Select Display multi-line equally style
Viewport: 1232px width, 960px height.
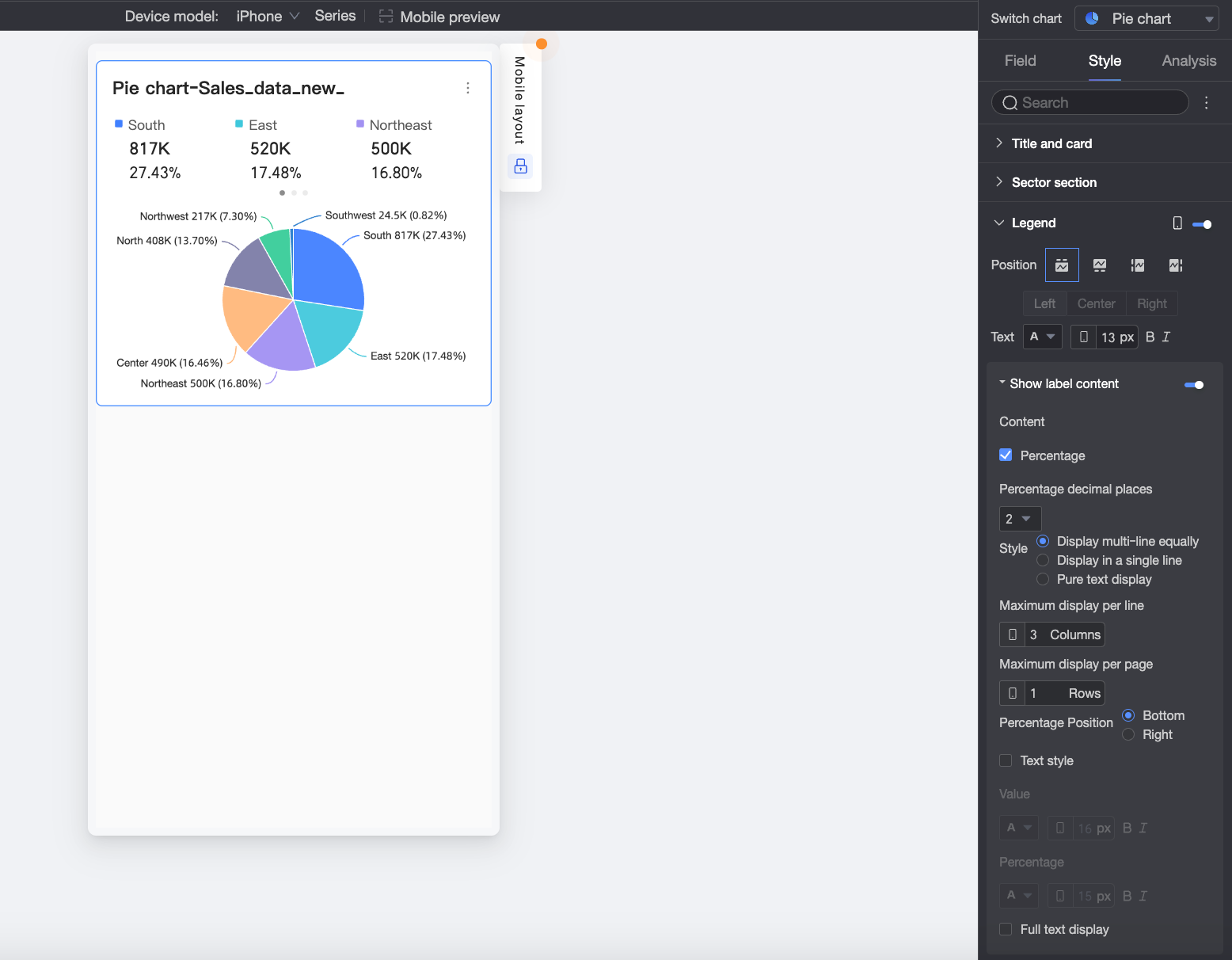1043,541
